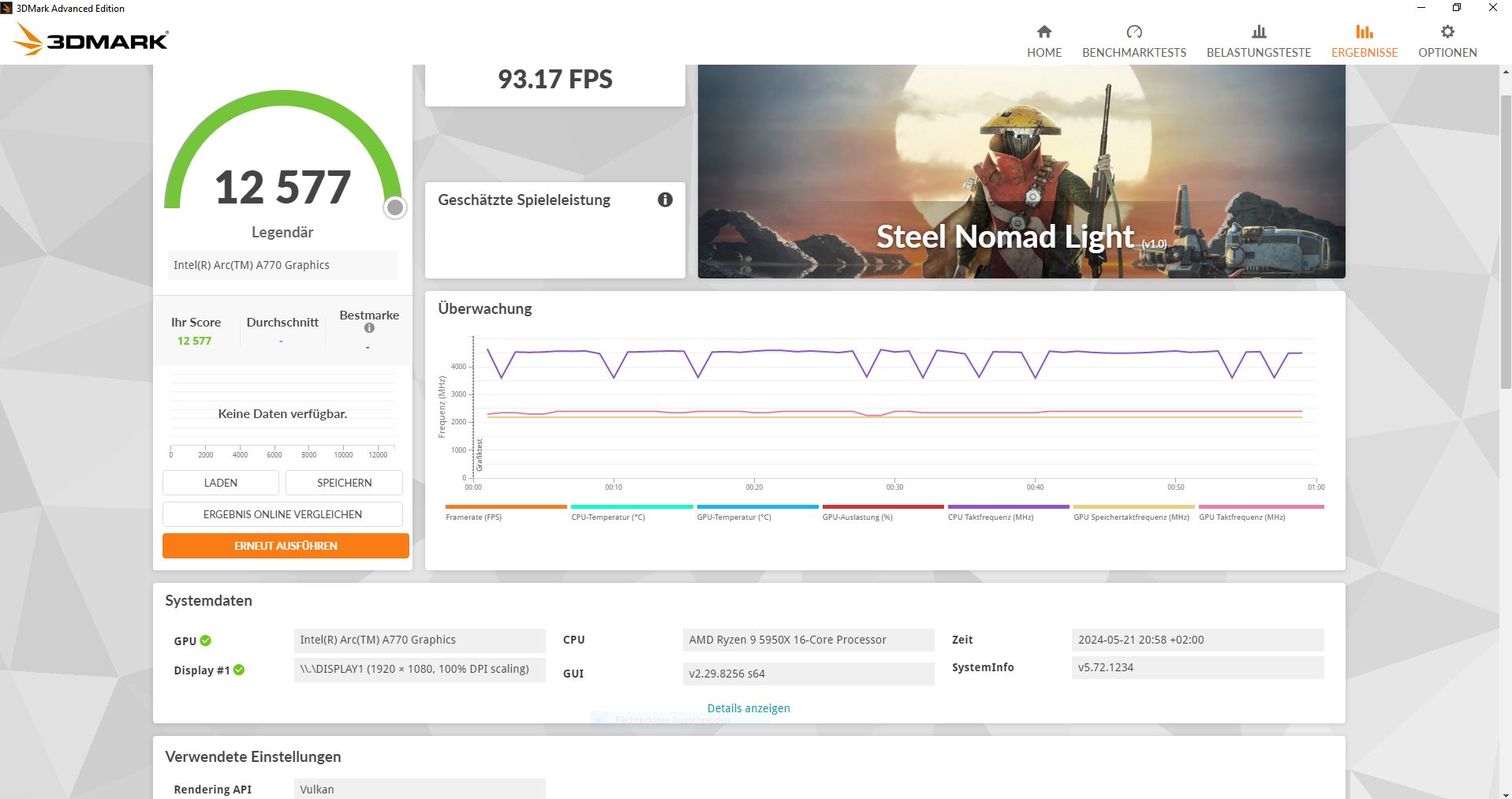Click the Verwendete Einstellungen heading
The image size is (1512, 799).
(253, 757)
